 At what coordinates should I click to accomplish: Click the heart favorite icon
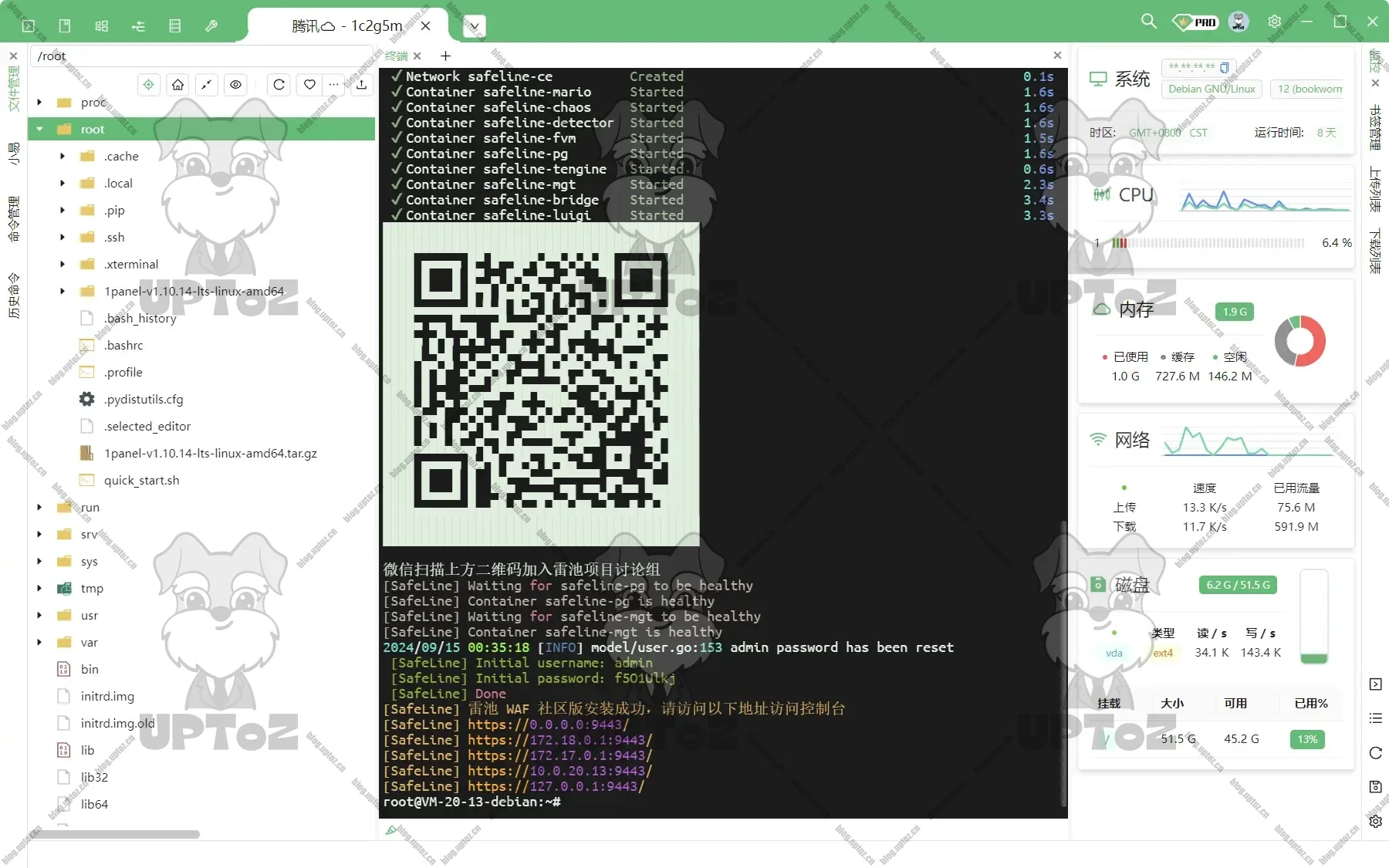click(x=309, y=85)
